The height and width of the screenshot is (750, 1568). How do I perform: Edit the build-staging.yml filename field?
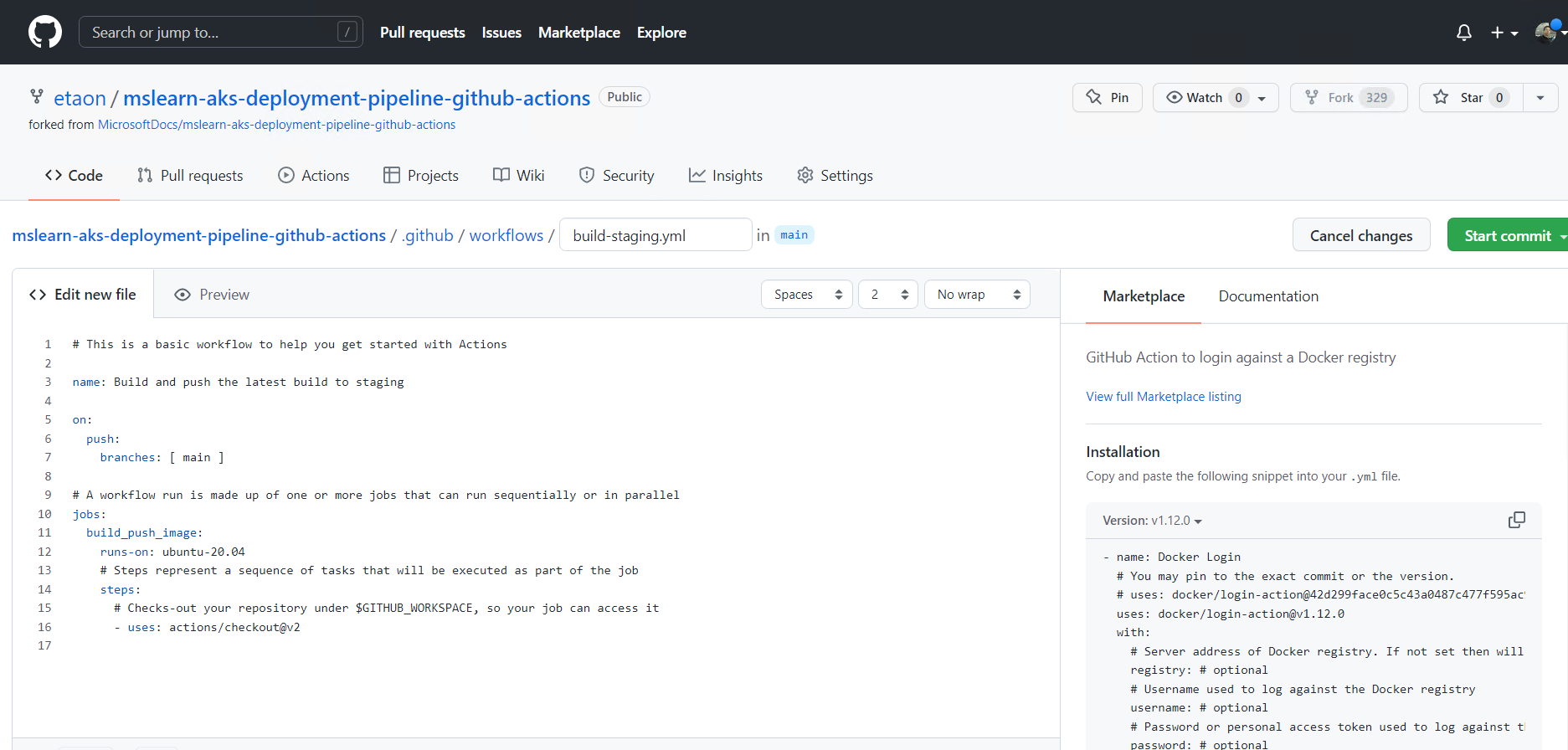[x=655, y=235]
